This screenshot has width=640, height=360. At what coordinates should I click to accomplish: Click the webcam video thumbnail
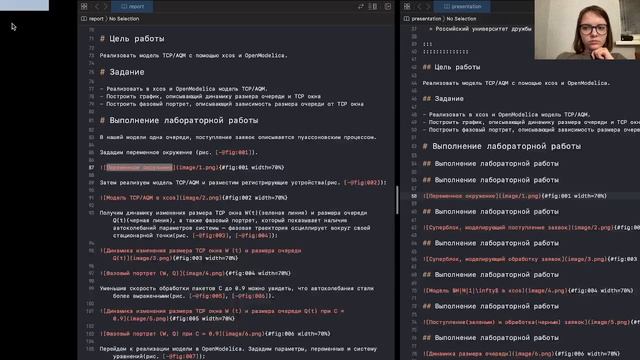click(587, 29)
